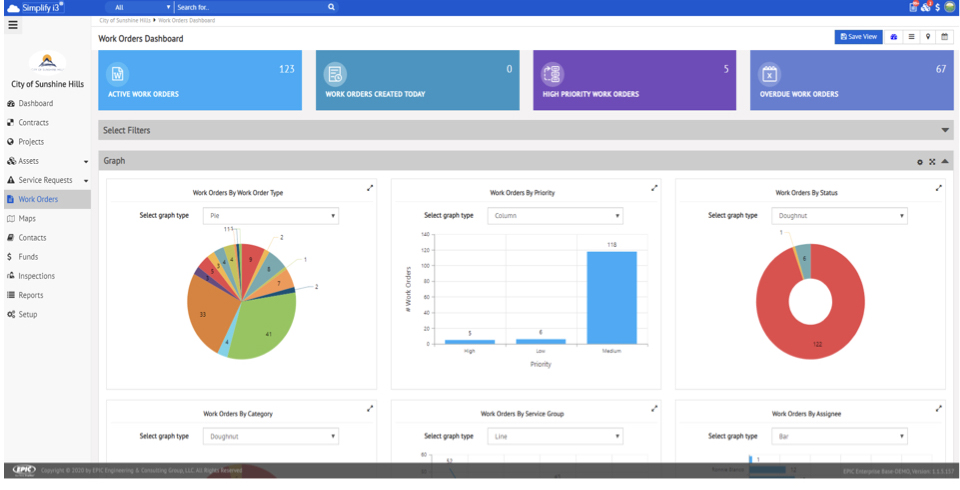Toggle the hamburger sidebar menu

pos(13,26)
